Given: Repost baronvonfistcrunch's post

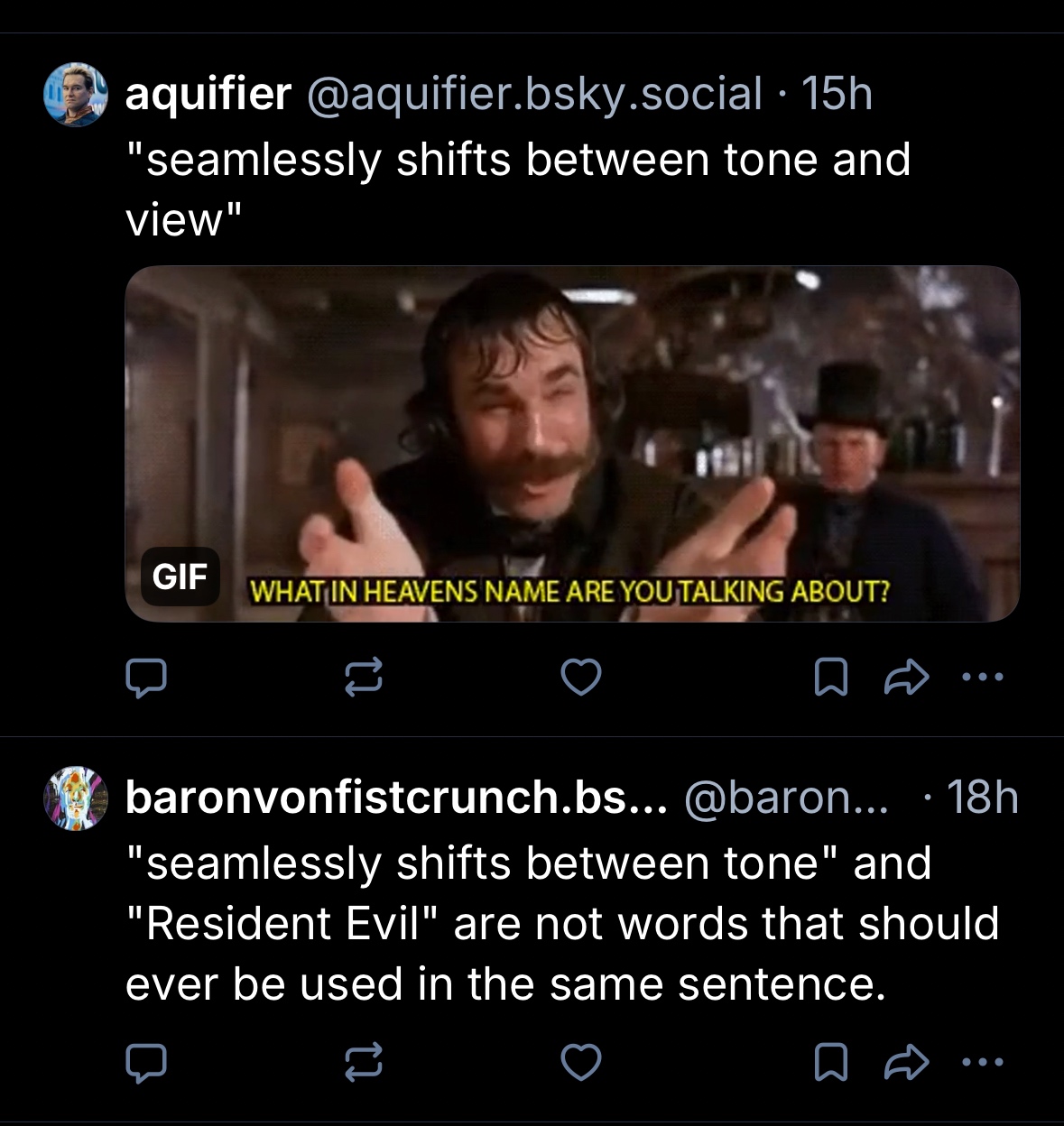Looking at the screenshot, I should (x=364, y=1063).
